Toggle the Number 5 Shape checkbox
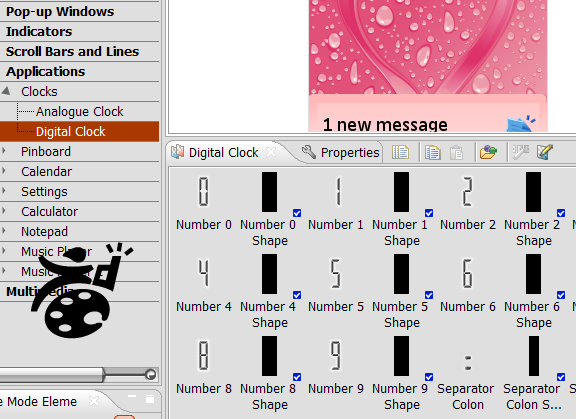The width and height of the screenshot is (576, 419). pyautogui.click(x=429, y=295)
